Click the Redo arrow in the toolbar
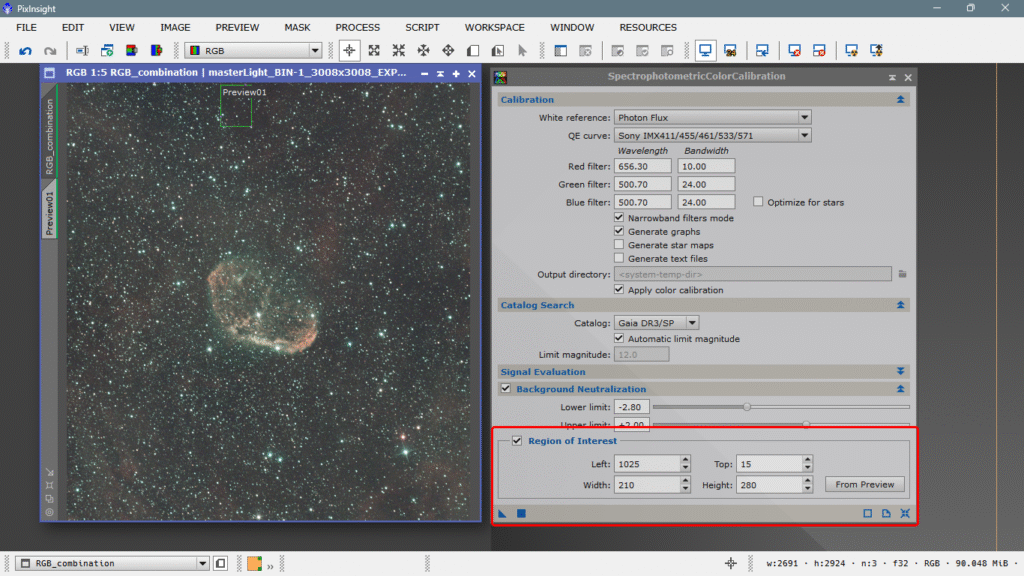This screenshot has height=576, width=1024. click(50, 50)
